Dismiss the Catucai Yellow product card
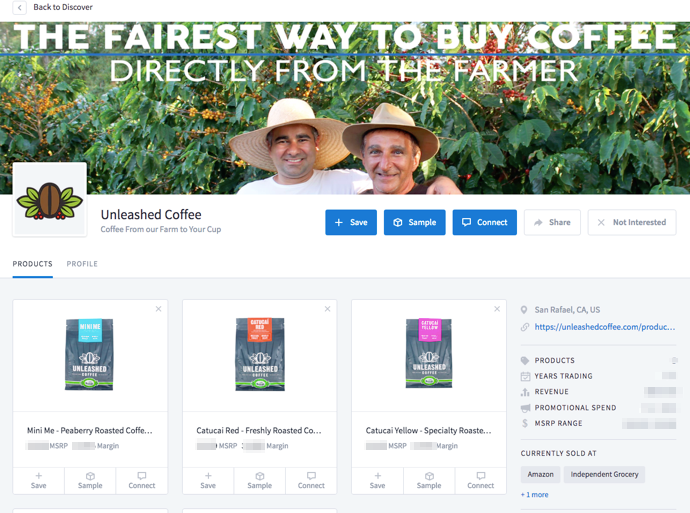Image resolution: width=690 pixels, height=513 pixels. click(x=497, y=309)
